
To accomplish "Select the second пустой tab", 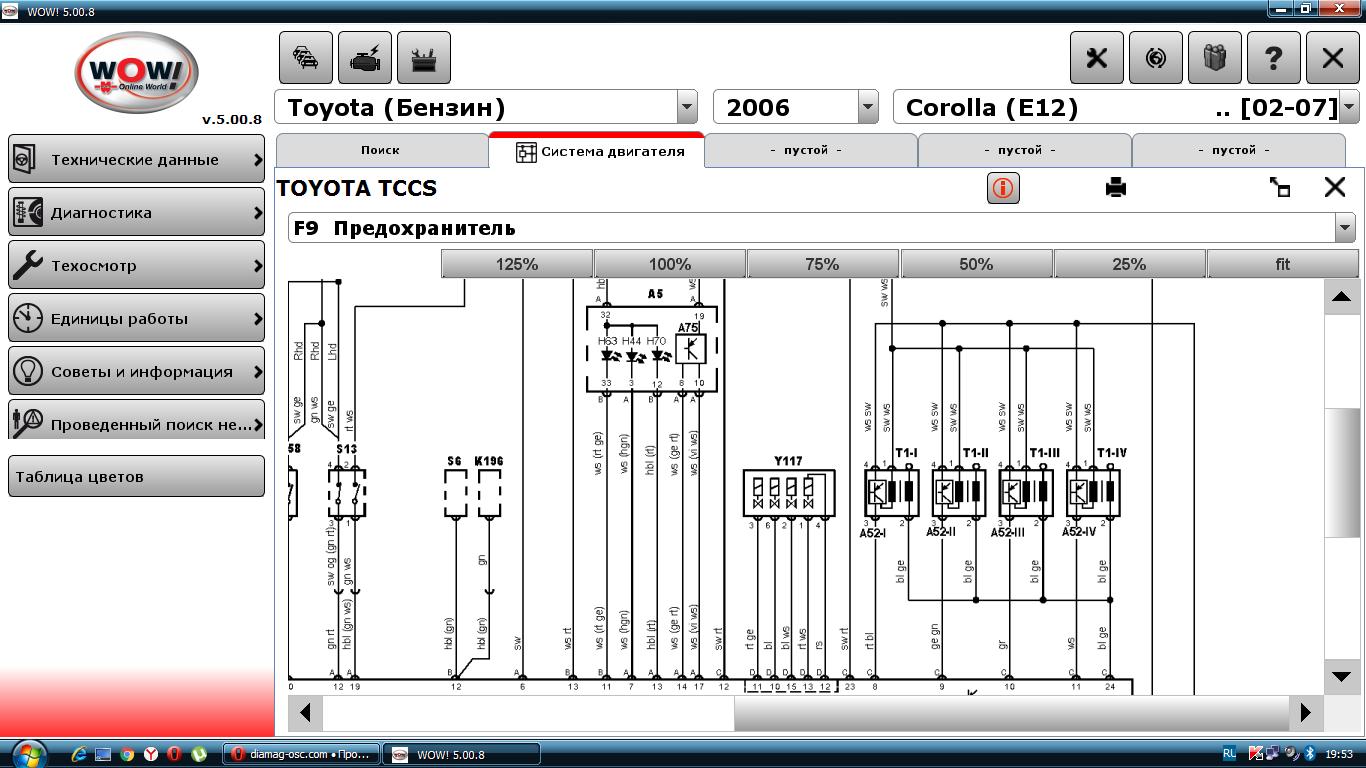I will [x=1025, y=150].
